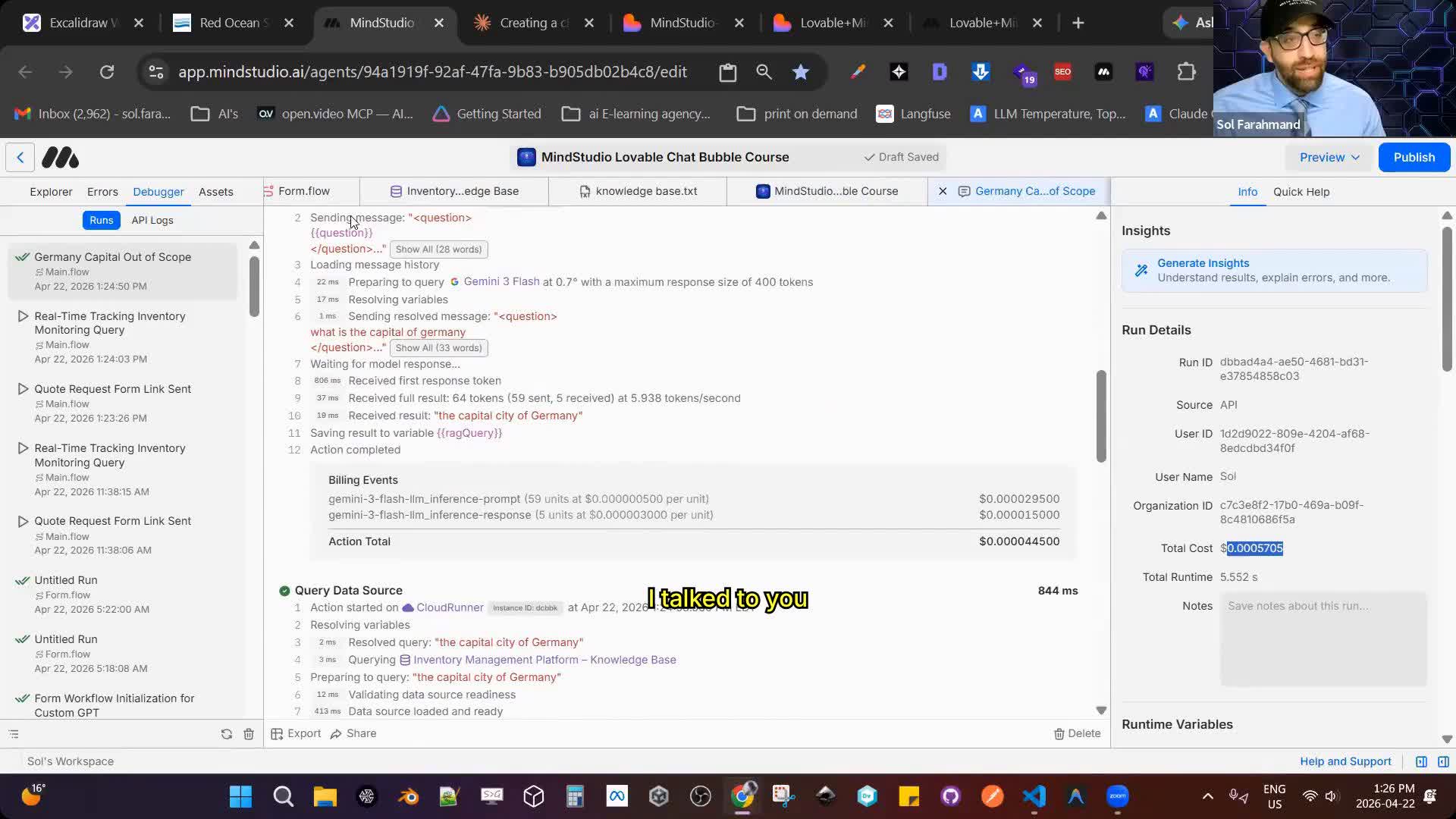Toggle the right panel layout icon
The image size is (1456, 819).
[1444, 761]
